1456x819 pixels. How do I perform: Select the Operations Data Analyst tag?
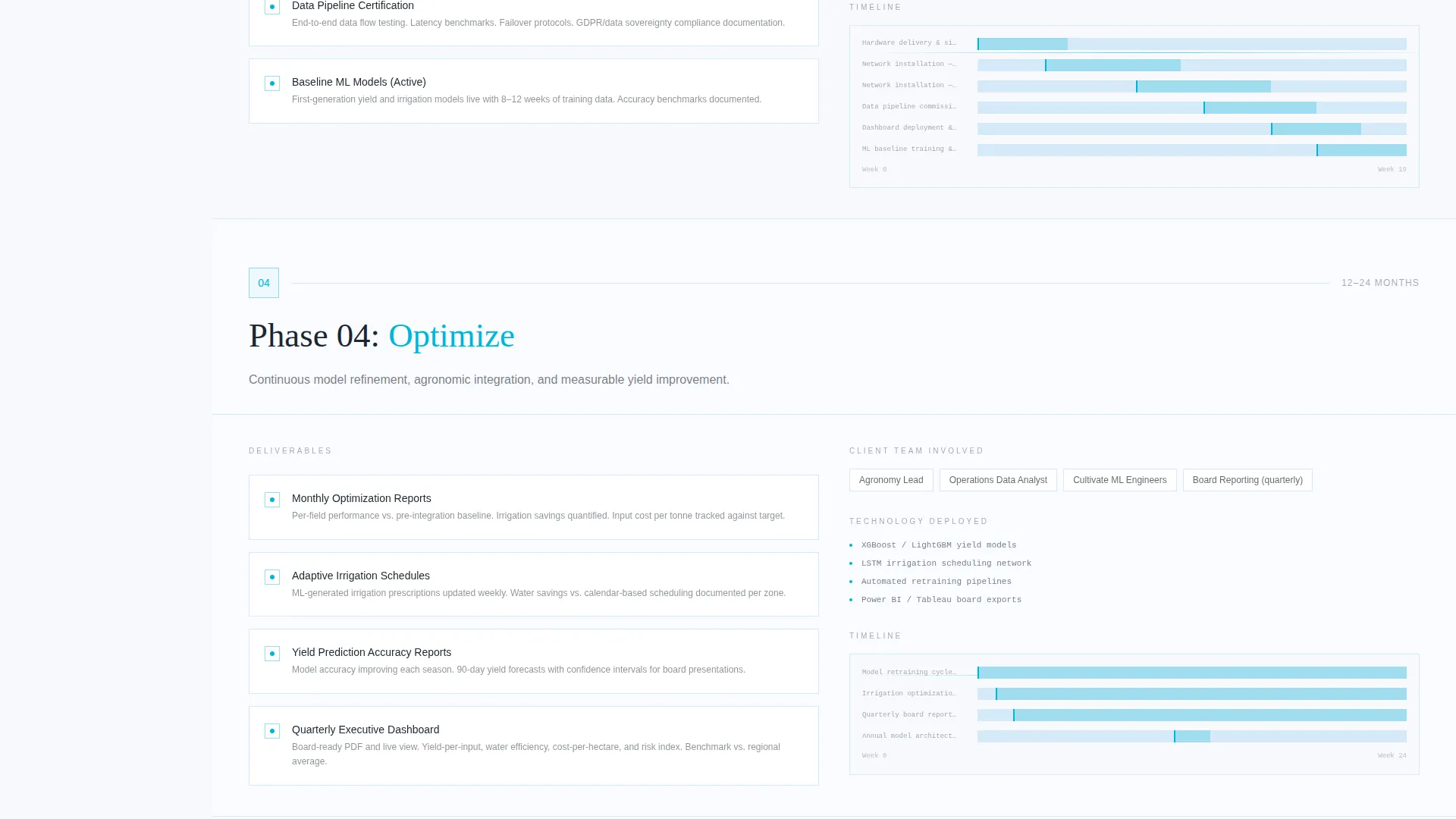[x=998, y=480]
